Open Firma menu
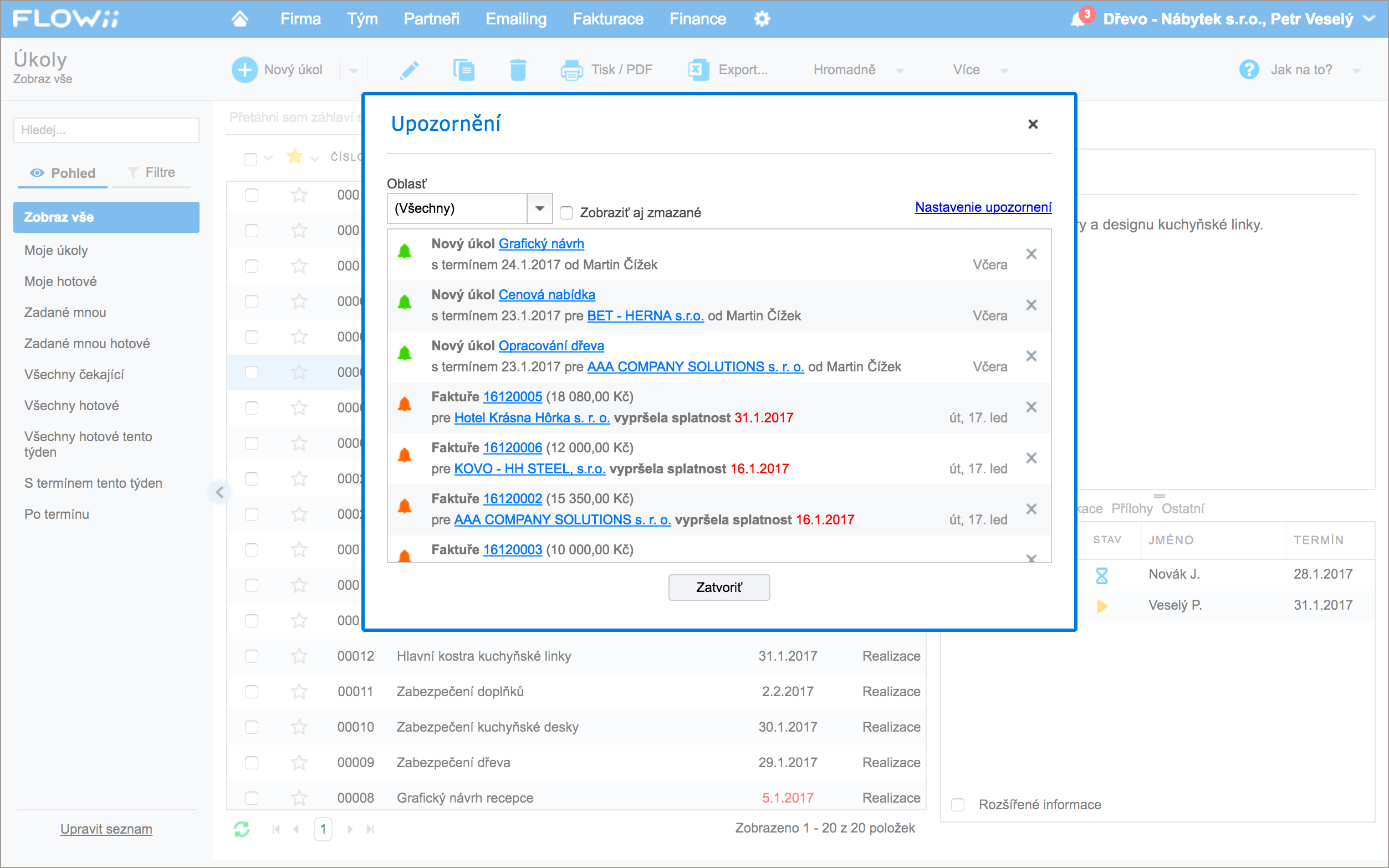Screen dimensions: 1389x868 (300, 19)
